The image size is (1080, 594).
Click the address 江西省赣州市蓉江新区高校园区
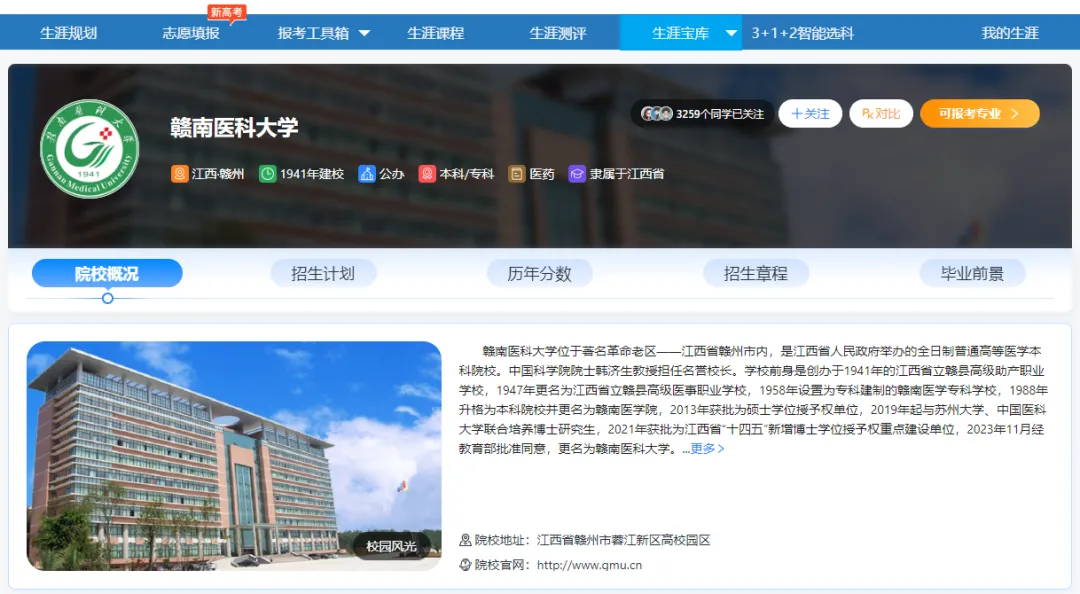point(623,540)
